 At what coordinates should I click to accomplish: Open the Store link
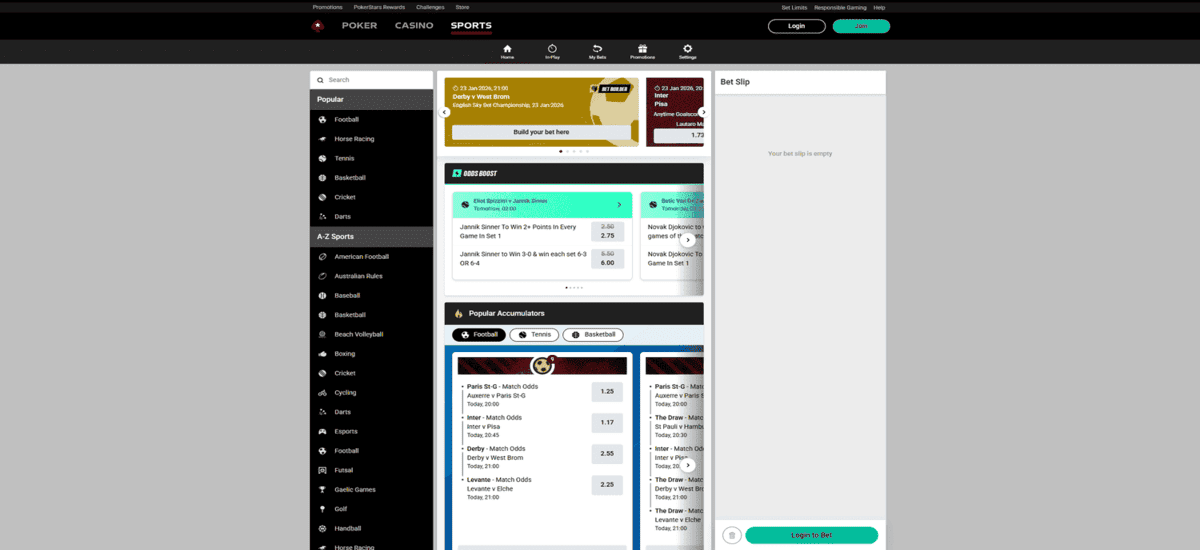[x=462, y=7]
